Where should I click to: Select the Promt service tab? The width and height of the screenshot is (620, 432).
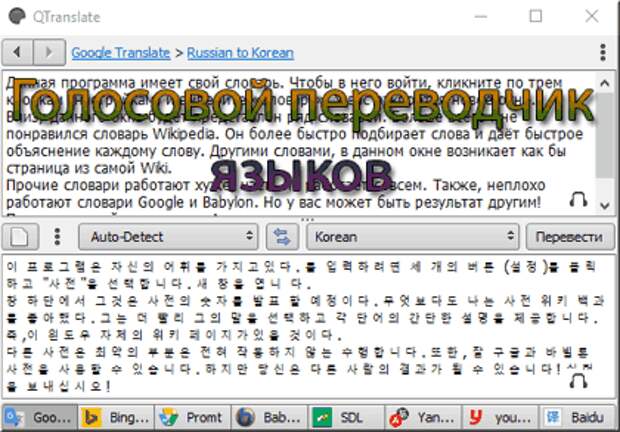pos(191,416)
